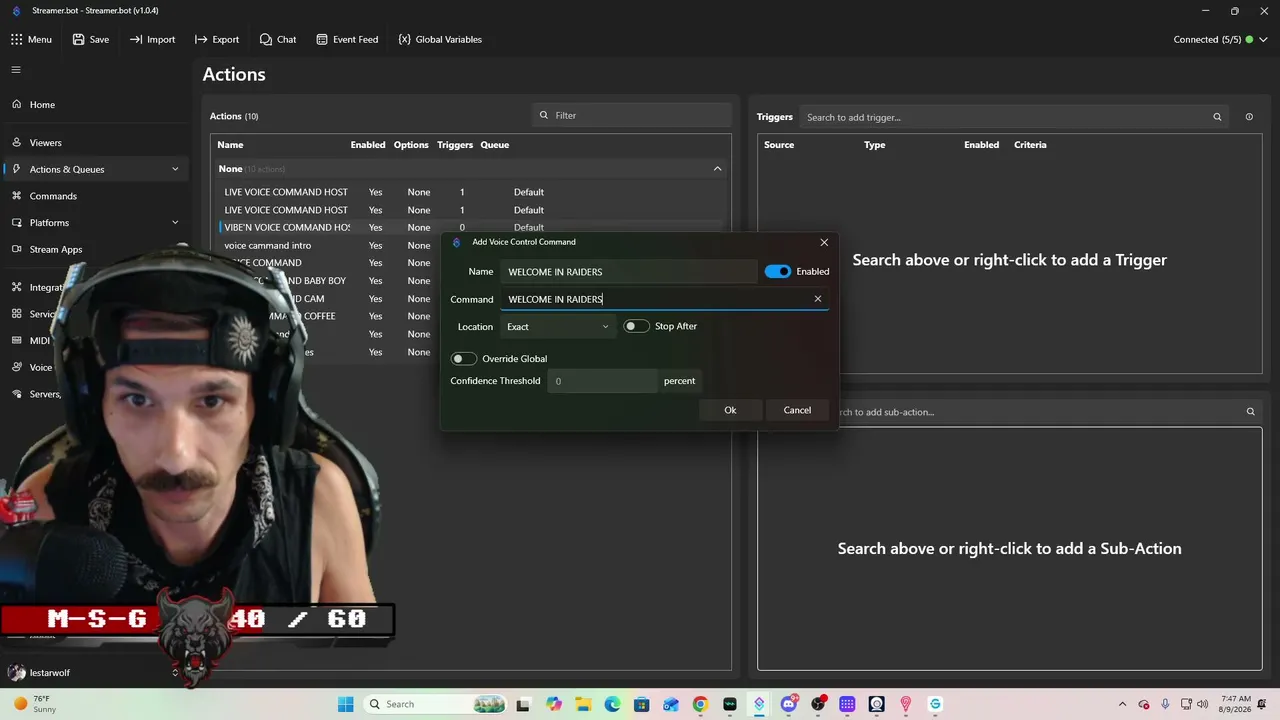This screenshot has height=720, width=1280.
Task: Open Discord from the taskbar
Action: click(788, 704)
